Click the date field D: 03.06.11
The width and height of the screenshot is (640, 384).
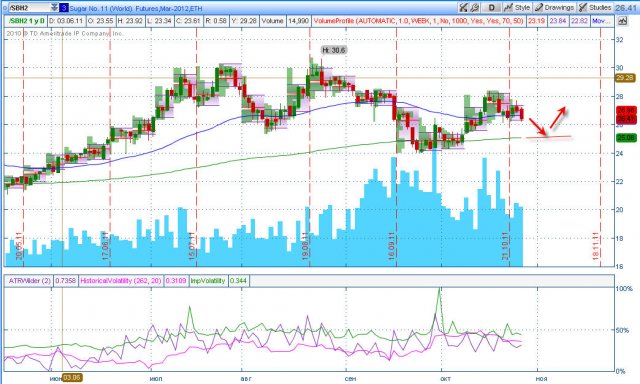(x=67, y=21)
